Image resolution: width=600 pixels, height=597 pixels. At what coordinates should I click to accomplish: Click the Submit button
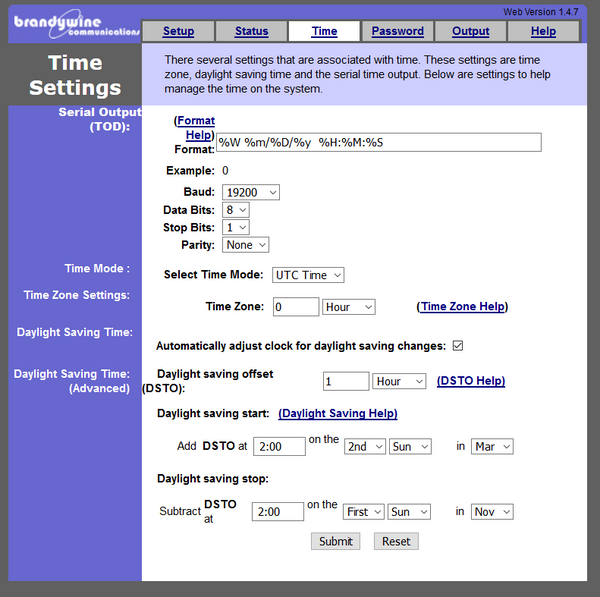point(336,542)
